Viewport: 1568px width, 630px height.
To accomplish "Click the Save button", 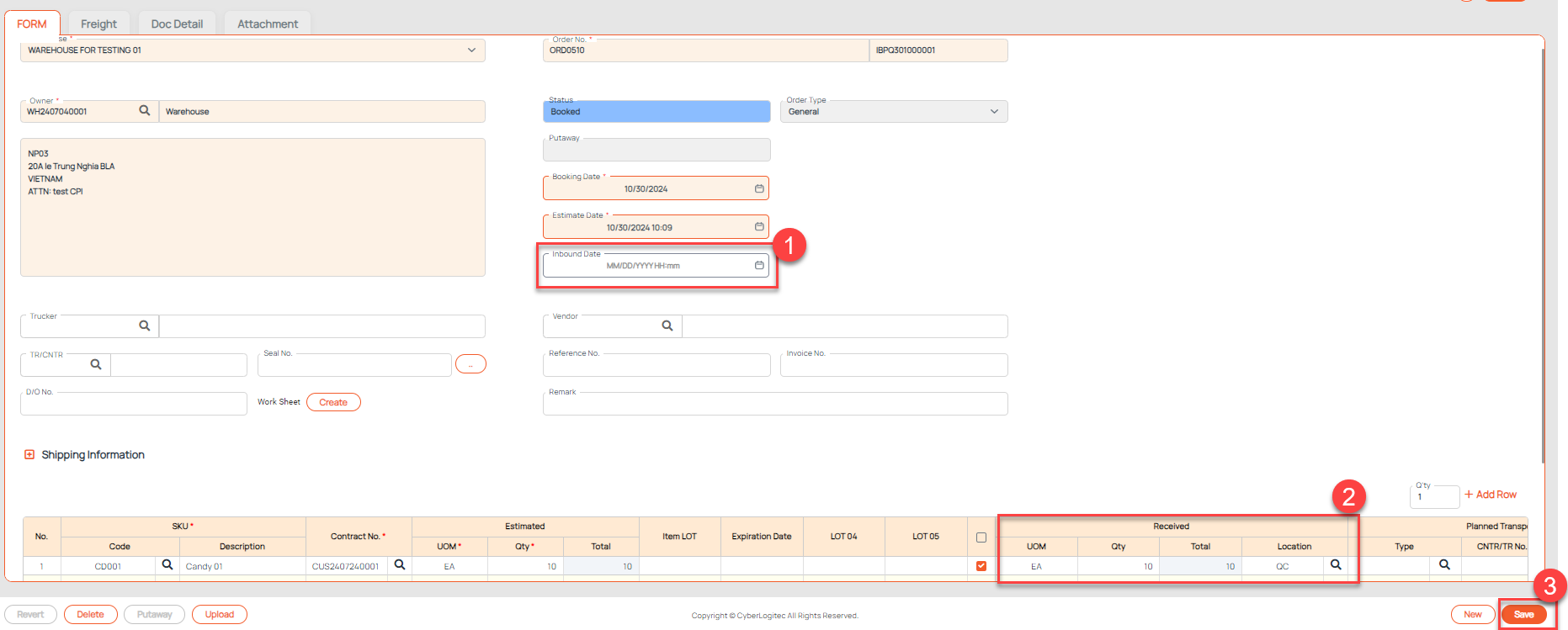I will [x=1523, y=615].
